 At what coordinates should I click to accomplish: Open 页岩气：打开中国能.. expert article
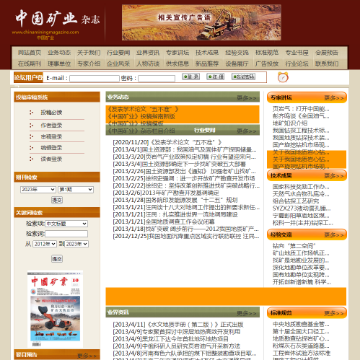pyautogui.click(x=301, y=109)
